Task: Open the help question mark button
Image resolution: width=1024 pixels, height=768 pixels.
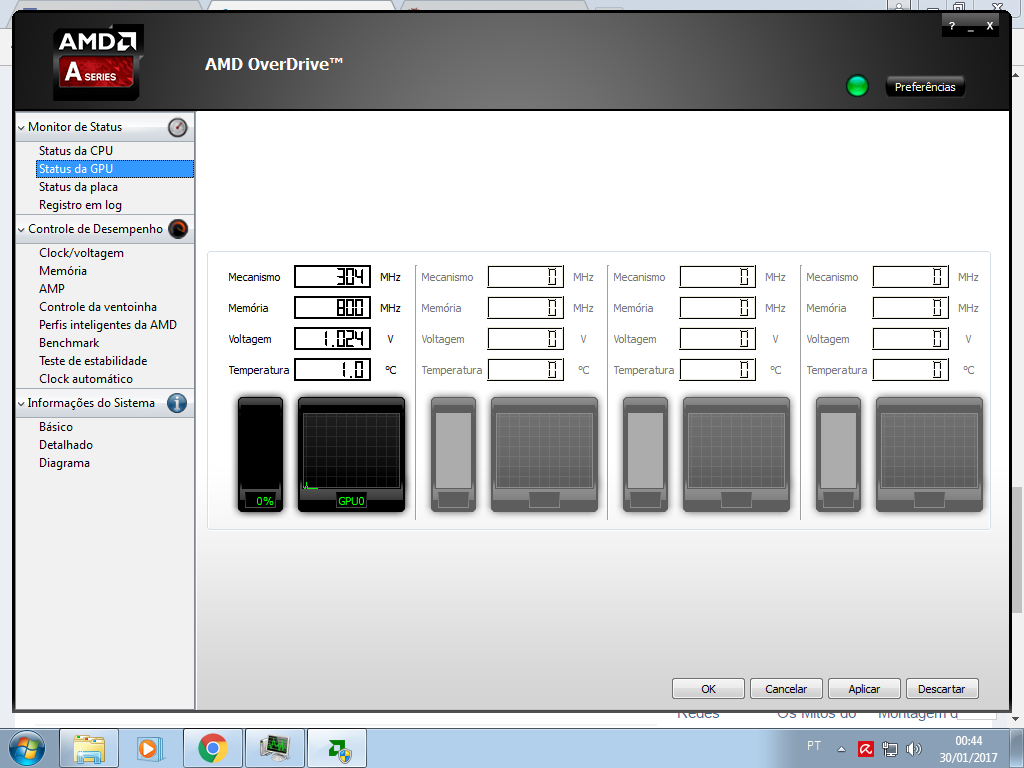Action: (952, 26)
